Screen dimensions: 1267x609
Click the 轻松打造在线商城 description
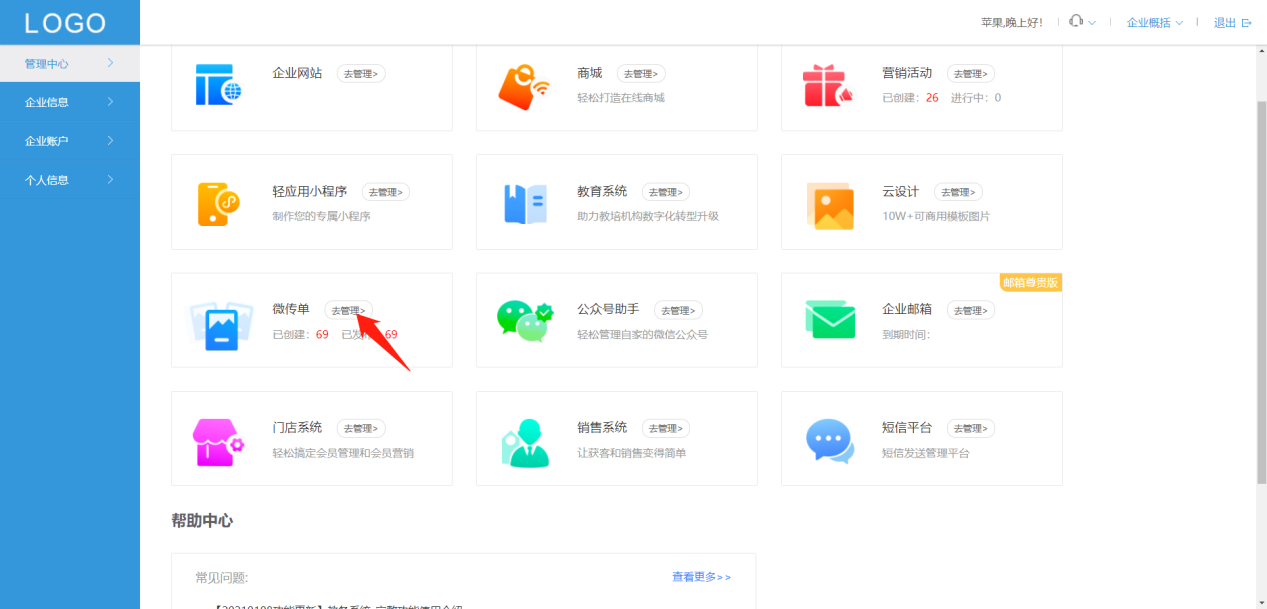pyautogui.click(x=621, y=98)
